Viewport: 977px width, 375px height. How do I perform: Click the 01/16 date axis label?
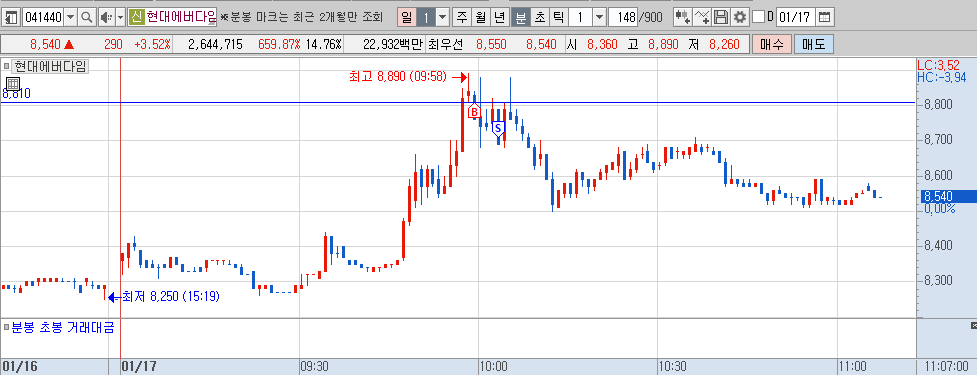(x=19, y=366)
